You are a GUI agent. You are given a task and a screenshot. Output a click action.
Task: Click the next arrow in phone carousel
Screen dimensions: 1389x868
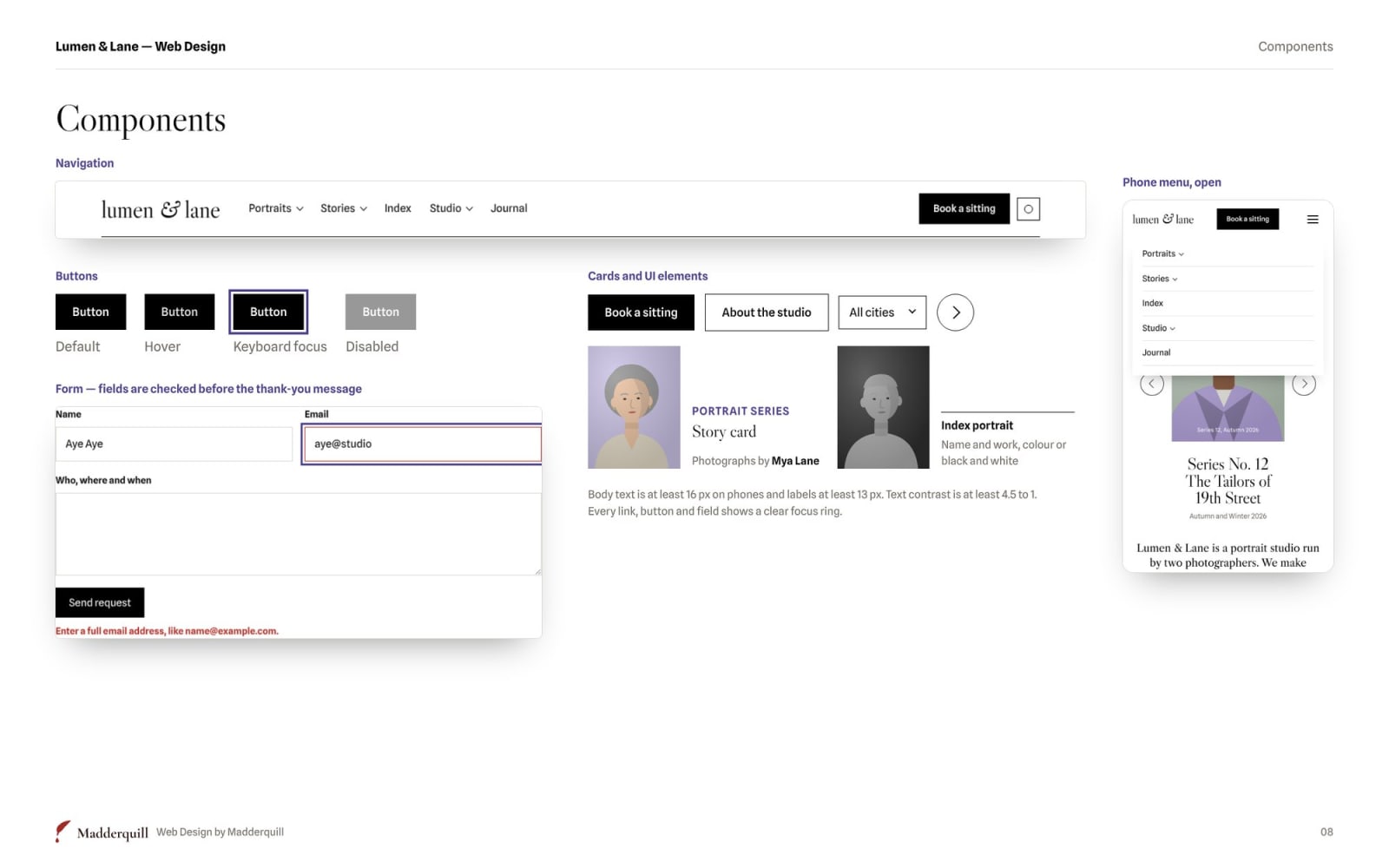click(1304, 384)
